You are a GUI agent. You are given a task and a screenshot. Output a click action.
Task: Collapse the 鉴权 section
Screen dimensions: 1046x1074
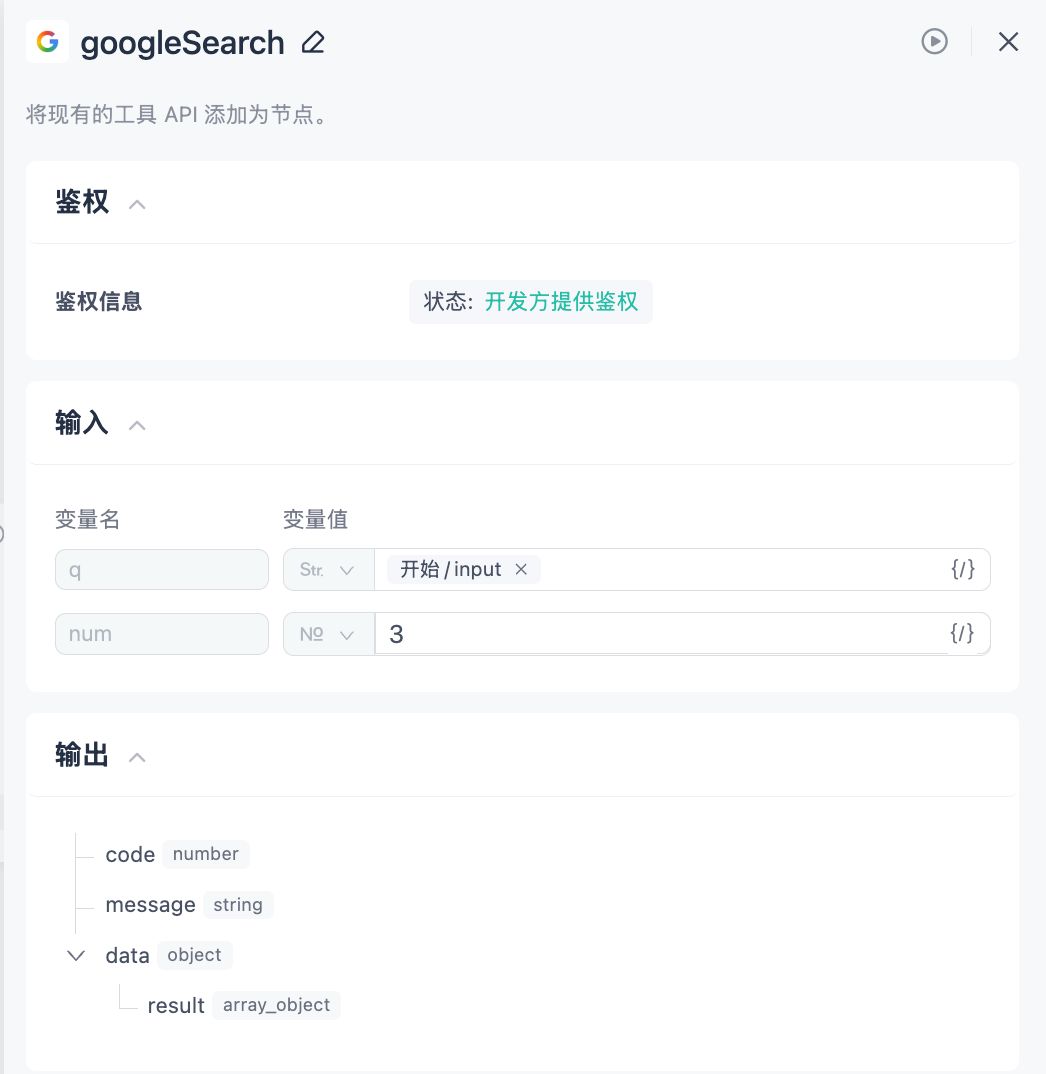click(x=137, y=204)
